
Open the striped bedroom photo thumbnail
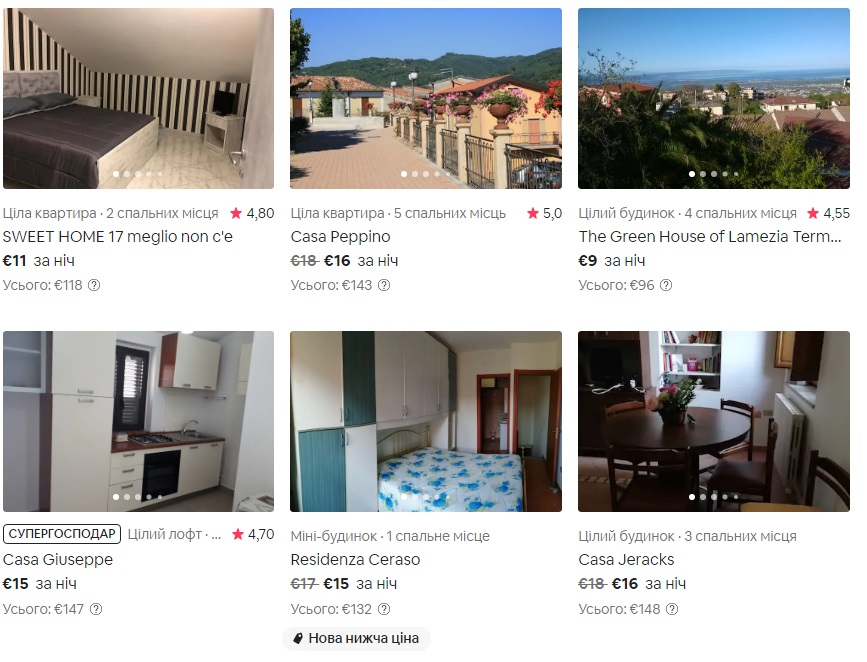pyautogui.click(x=138, y=98)
